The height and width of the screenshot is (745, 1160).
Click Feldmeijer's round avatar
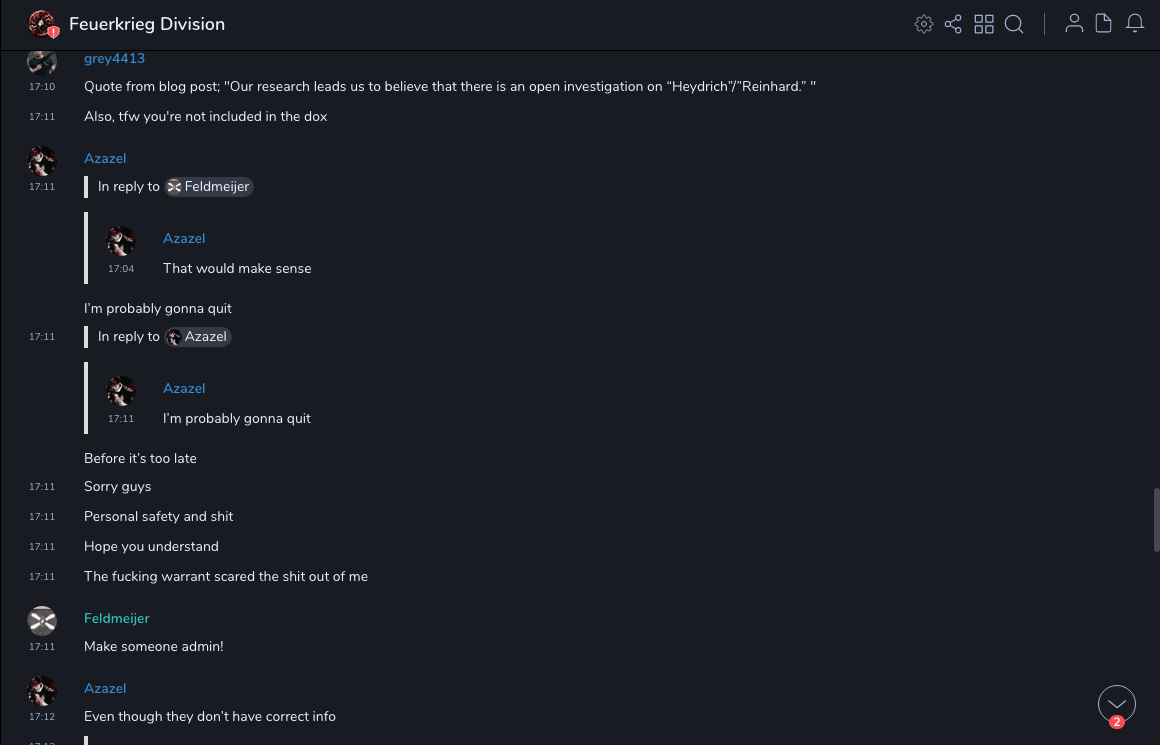(42, 621)
